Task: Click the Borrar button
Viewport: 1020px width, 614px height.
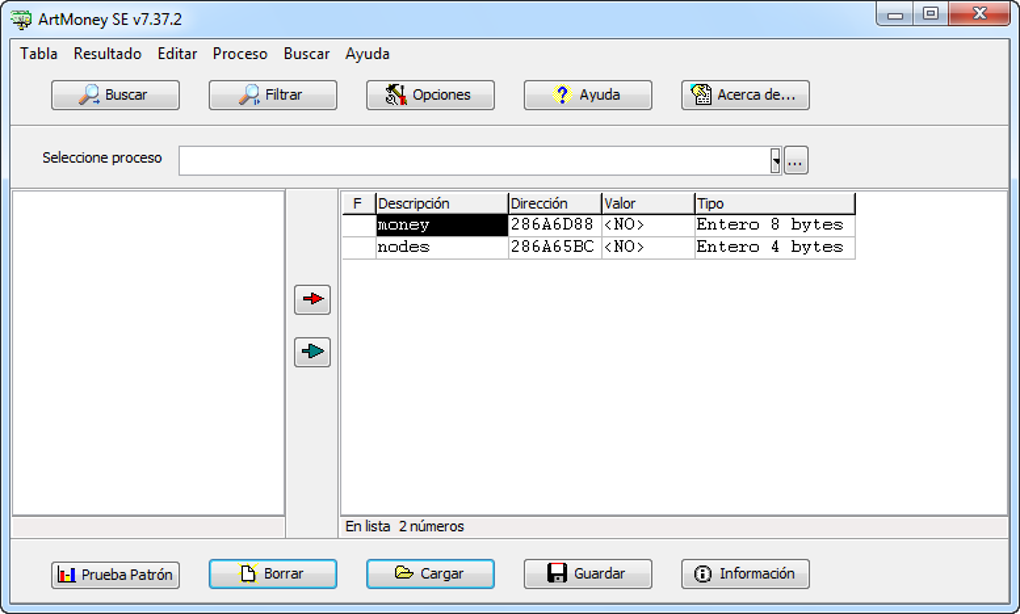Action: [273, 574]
